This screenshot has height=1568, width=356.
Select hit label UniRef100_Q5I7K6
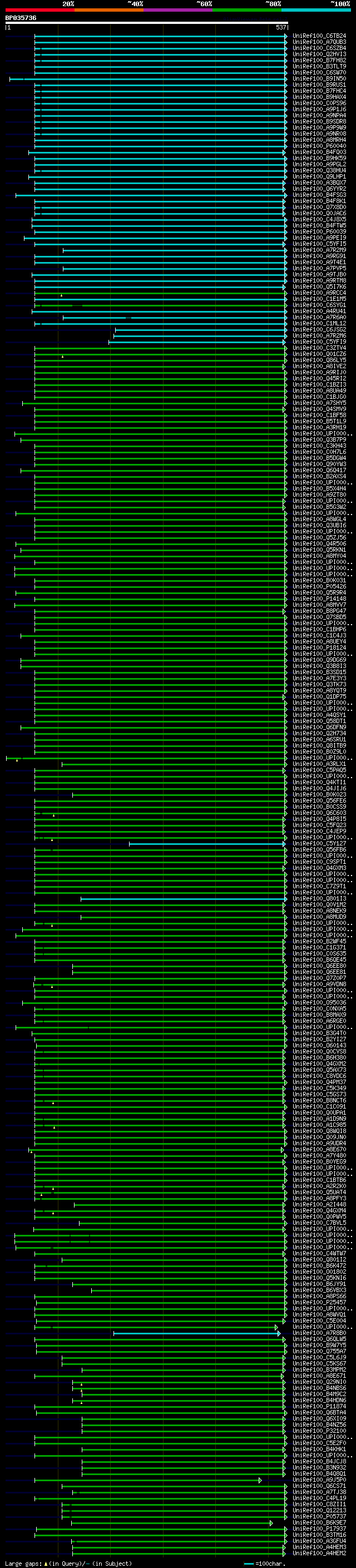319,286
